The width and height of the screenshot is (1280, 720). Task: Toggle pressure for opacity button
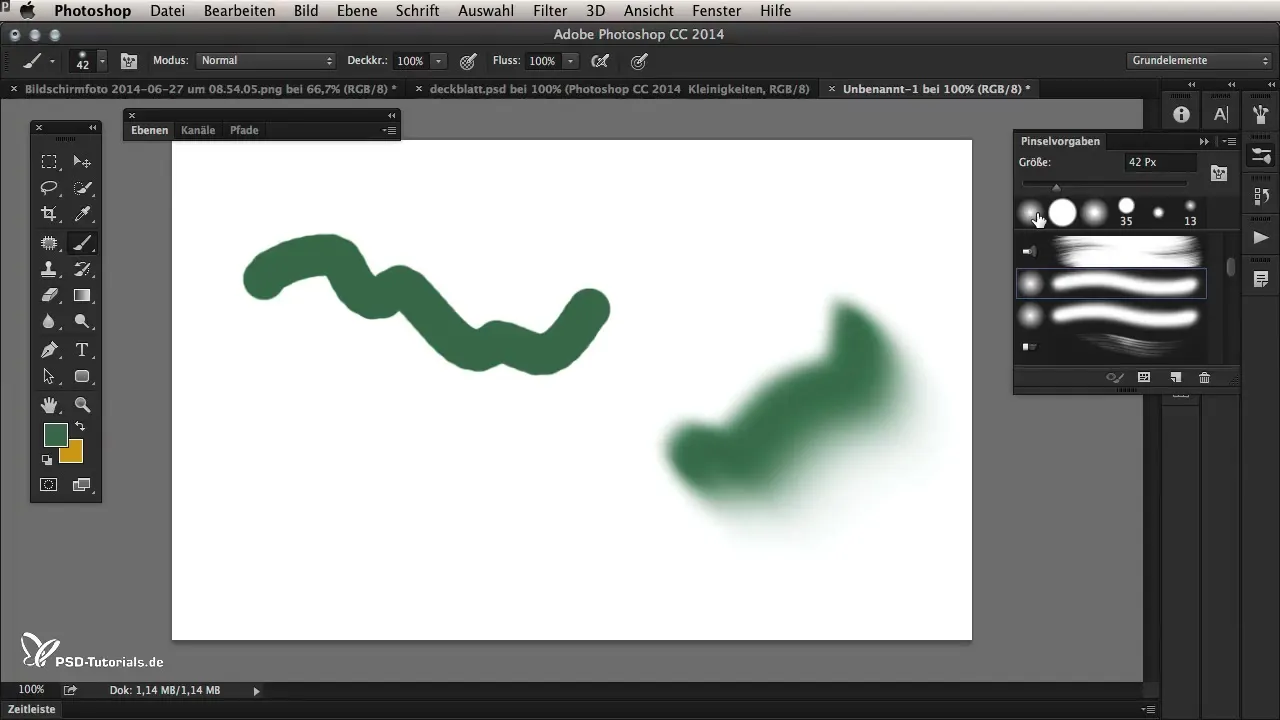coord(466,61)
